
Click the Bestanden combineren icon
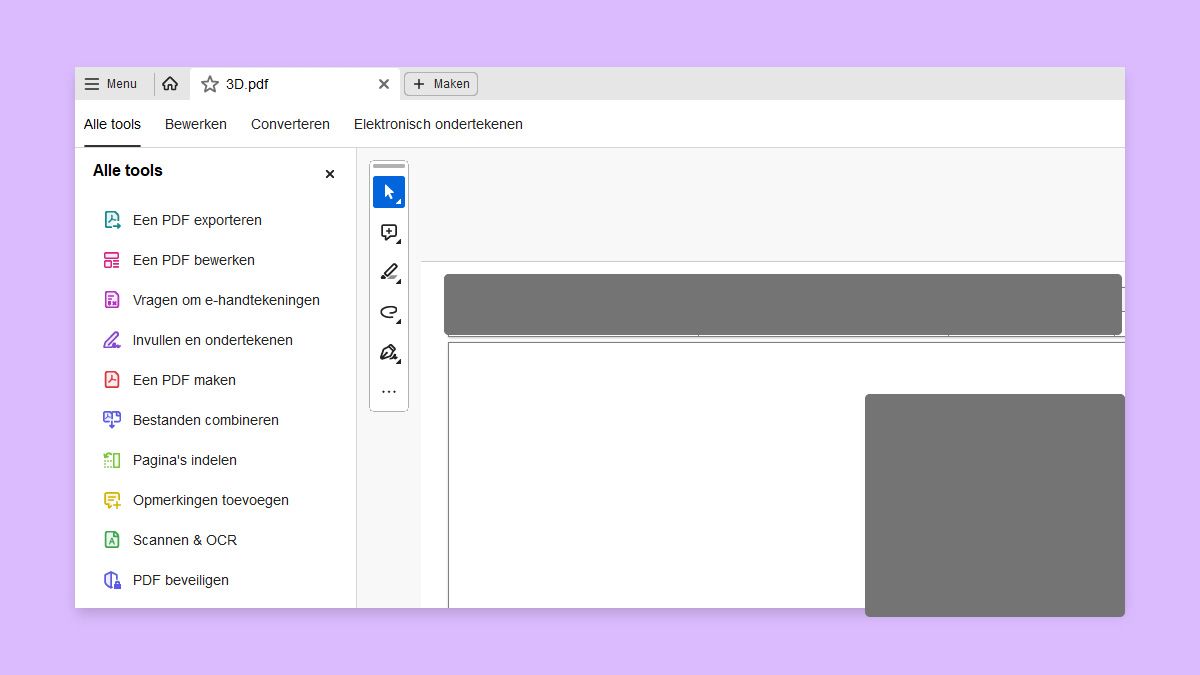(x=112, y=420)
